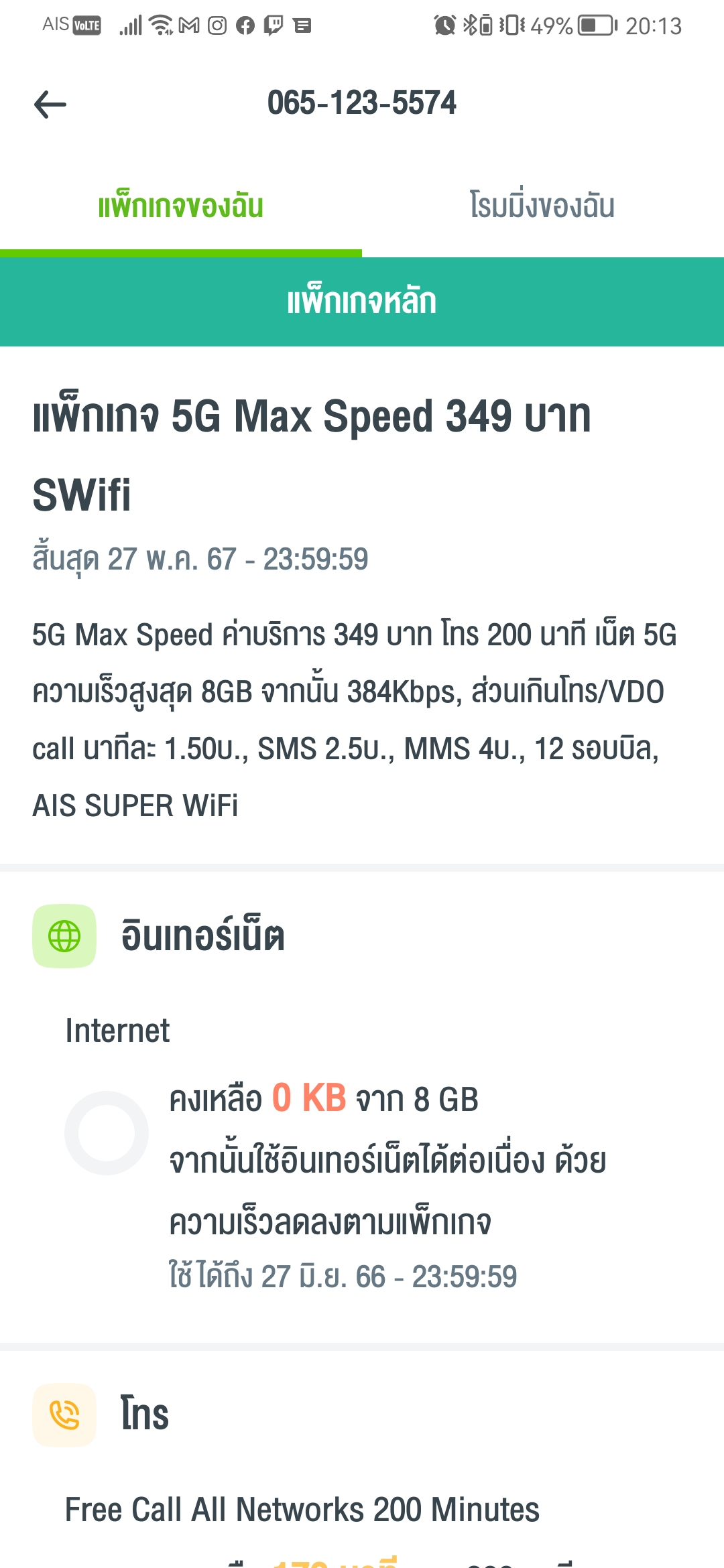Tap the internet usage progress ring

107,1133
